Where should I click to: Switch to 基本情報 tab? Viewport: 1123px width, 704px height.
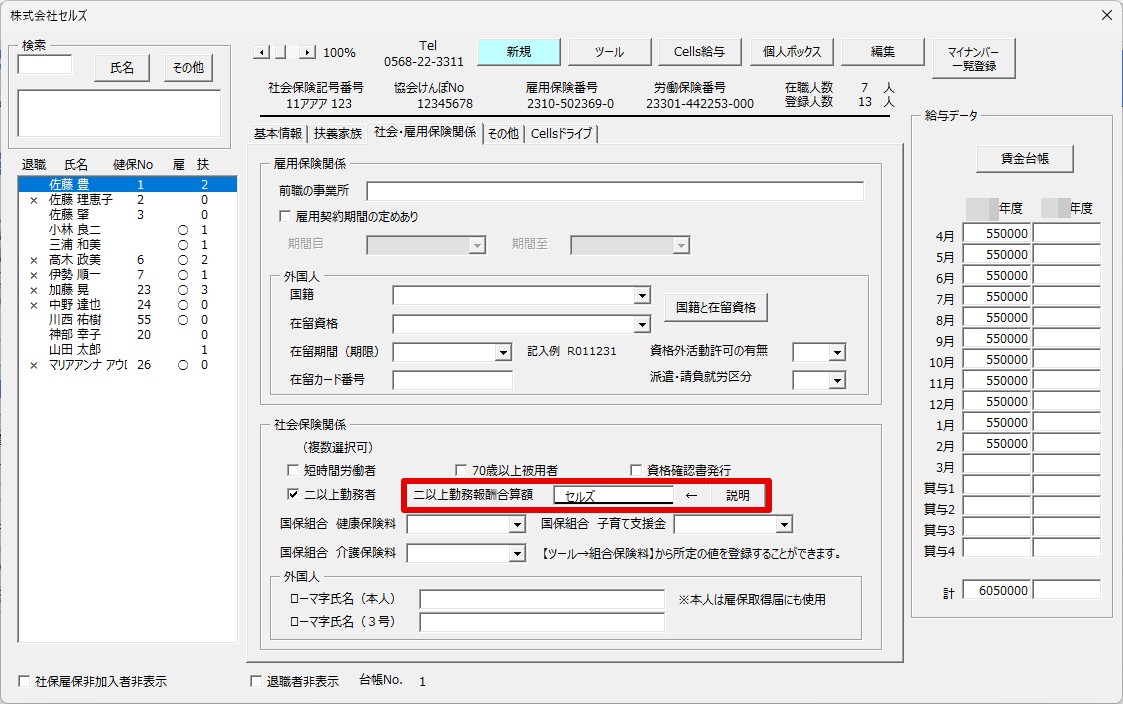pos(278,134)
